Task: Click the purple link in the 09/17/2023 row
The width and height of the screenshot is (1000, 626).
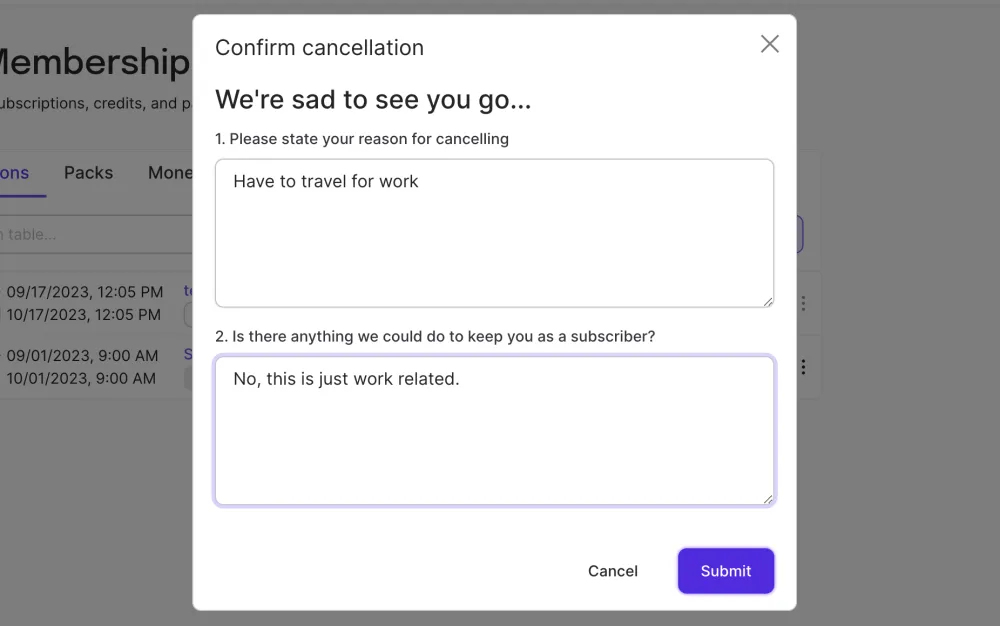Action: tap(187, 291)
